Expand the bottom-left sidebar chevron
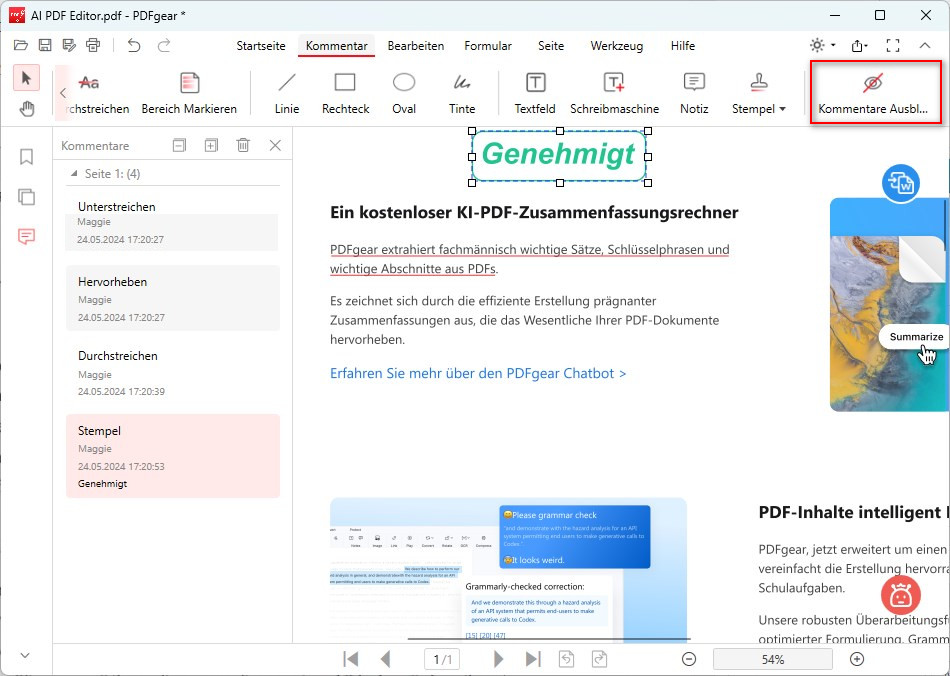Screen dimensions: 950x676 click(x=25, y=655)
